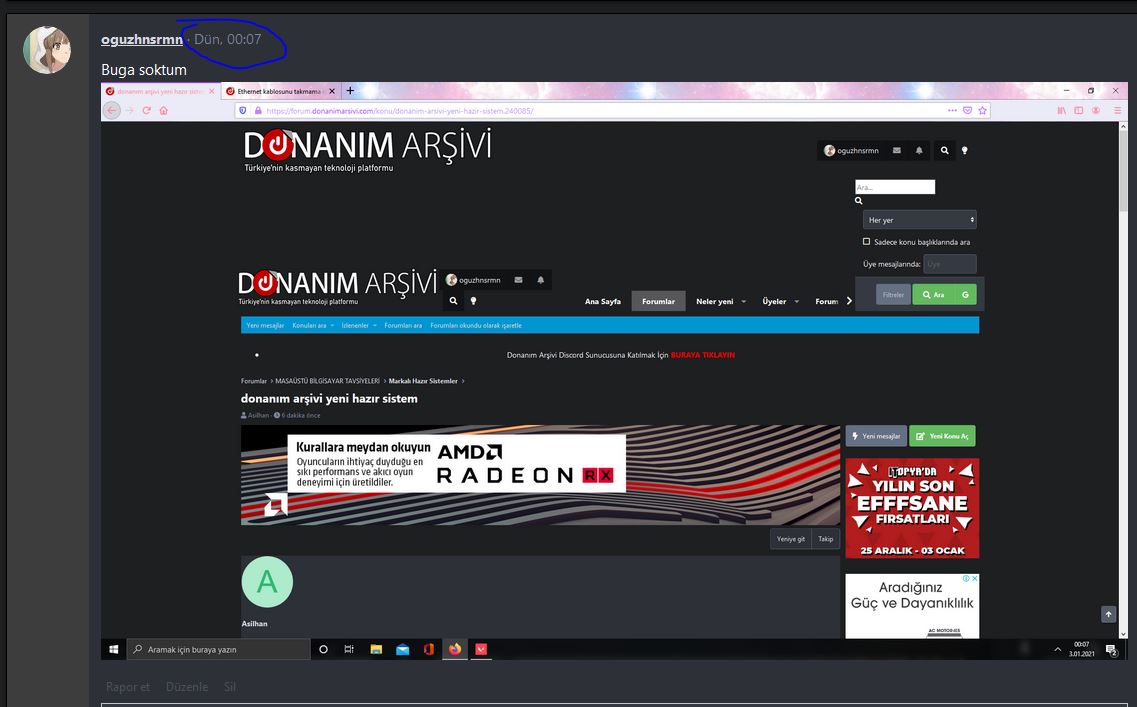Screen dimensions: 1137x707
Task: Expand the Üyeler menu arrow
Action: pos(796,302)
